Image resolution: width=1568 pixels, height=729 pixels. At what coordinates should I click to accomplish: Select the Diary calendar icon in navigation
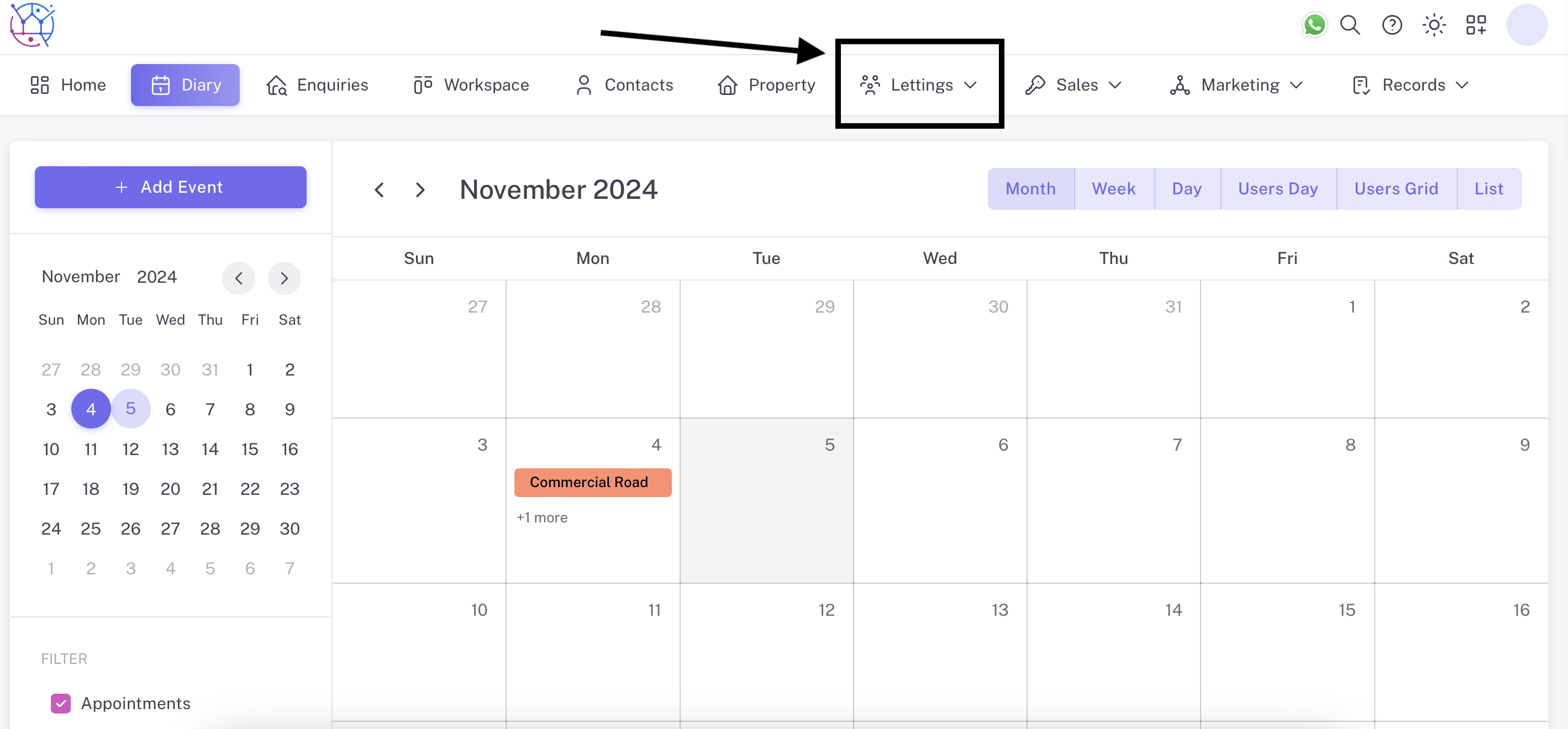pos(160,84)
